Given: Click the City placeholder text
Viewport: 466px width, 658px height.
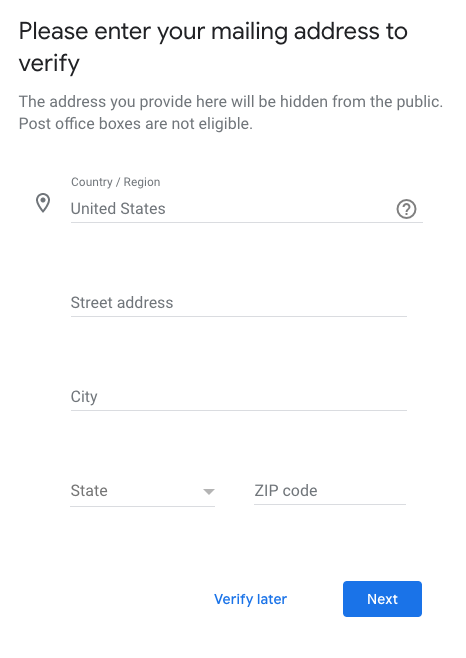Looking at the screenshot, I should [84, 397].
